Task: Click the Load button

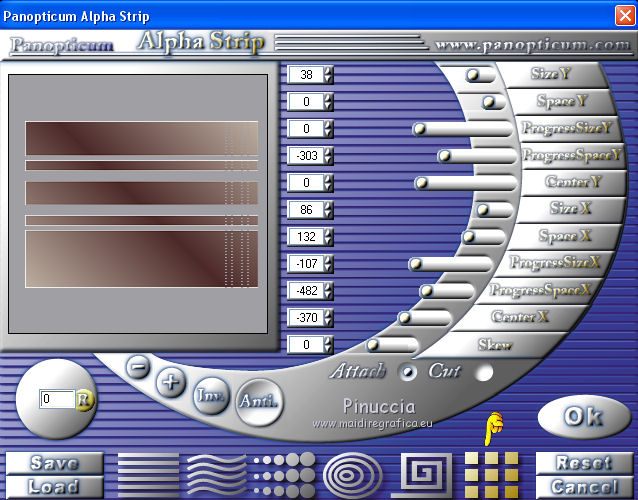Action: point(54,487)
